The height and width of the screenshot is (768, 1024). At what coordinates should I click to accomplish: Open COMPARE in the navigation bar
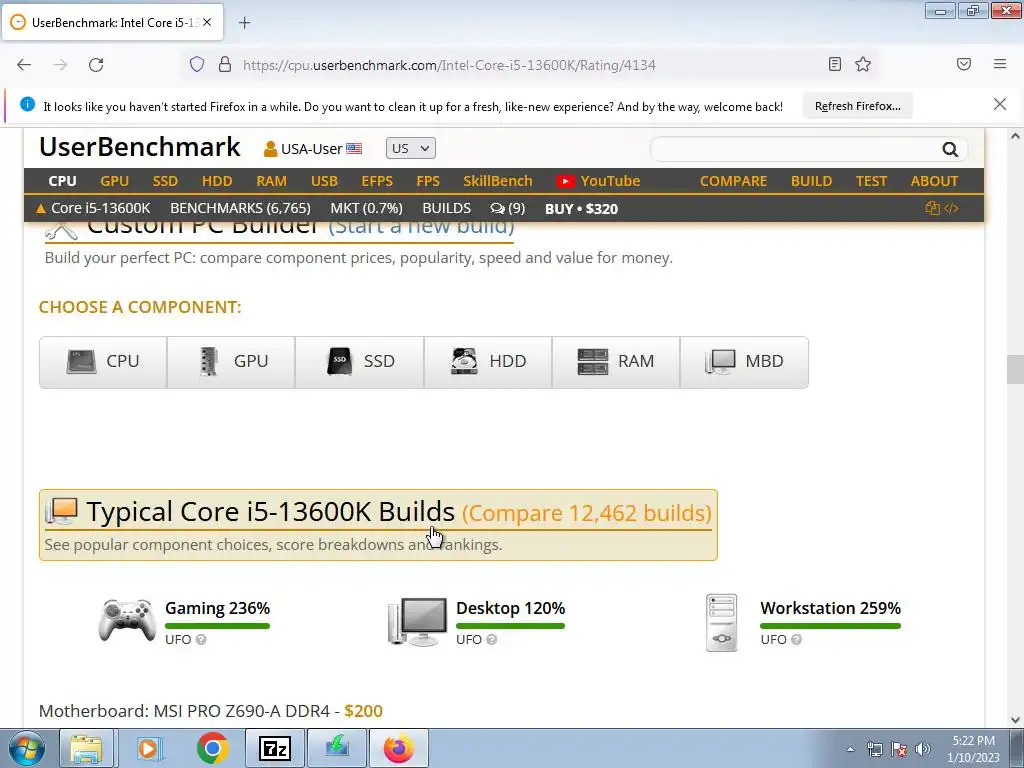(x=733, y=181)
